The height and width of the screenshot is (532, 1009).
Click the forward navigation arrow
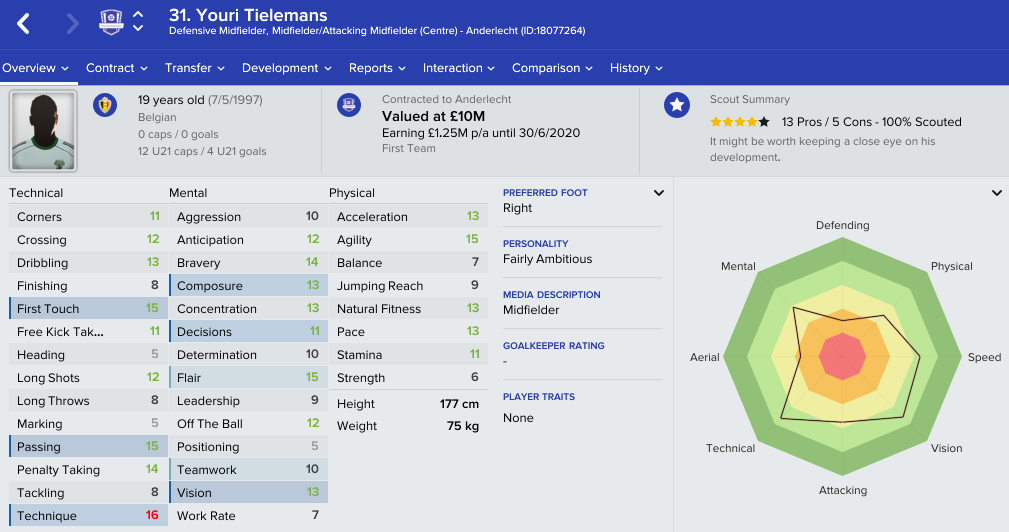tap(72, 23)
